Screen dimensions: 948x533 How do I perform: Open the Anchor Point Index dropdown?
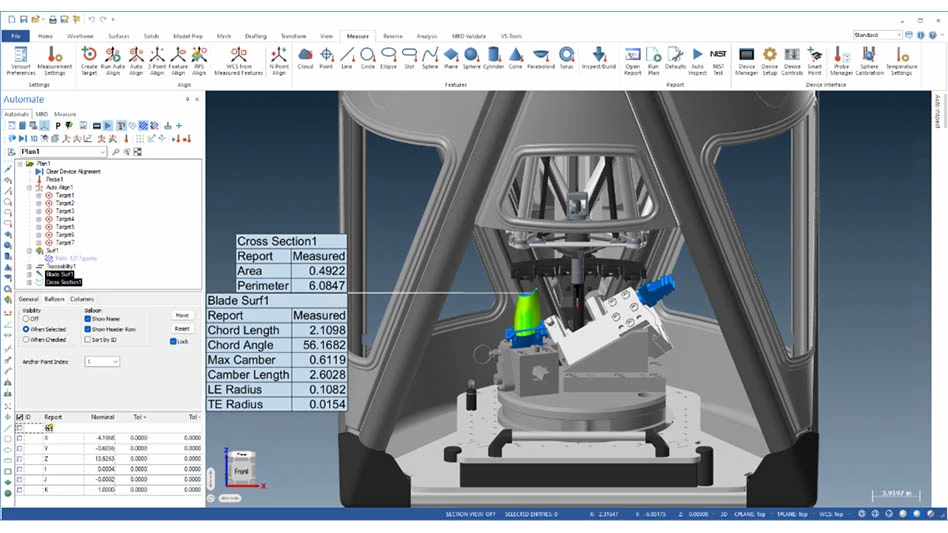tap(102, 362)
